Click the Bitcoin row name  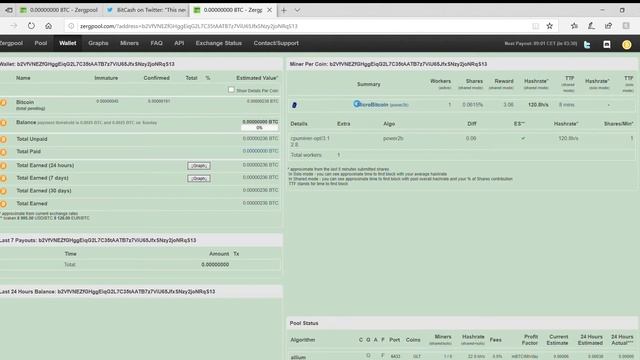(x=25, y=102)
